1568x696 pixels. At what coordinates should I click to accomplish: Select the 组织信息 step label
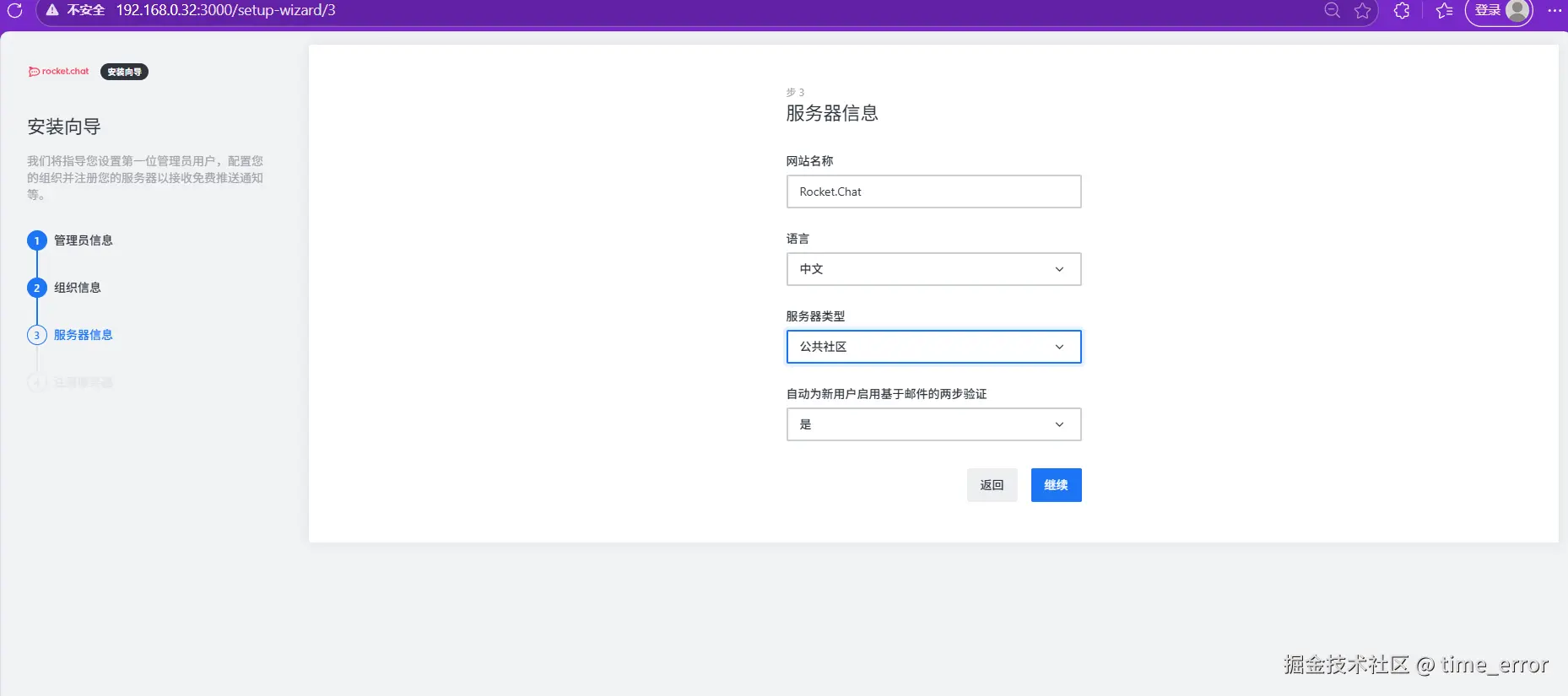coord(78,288)
